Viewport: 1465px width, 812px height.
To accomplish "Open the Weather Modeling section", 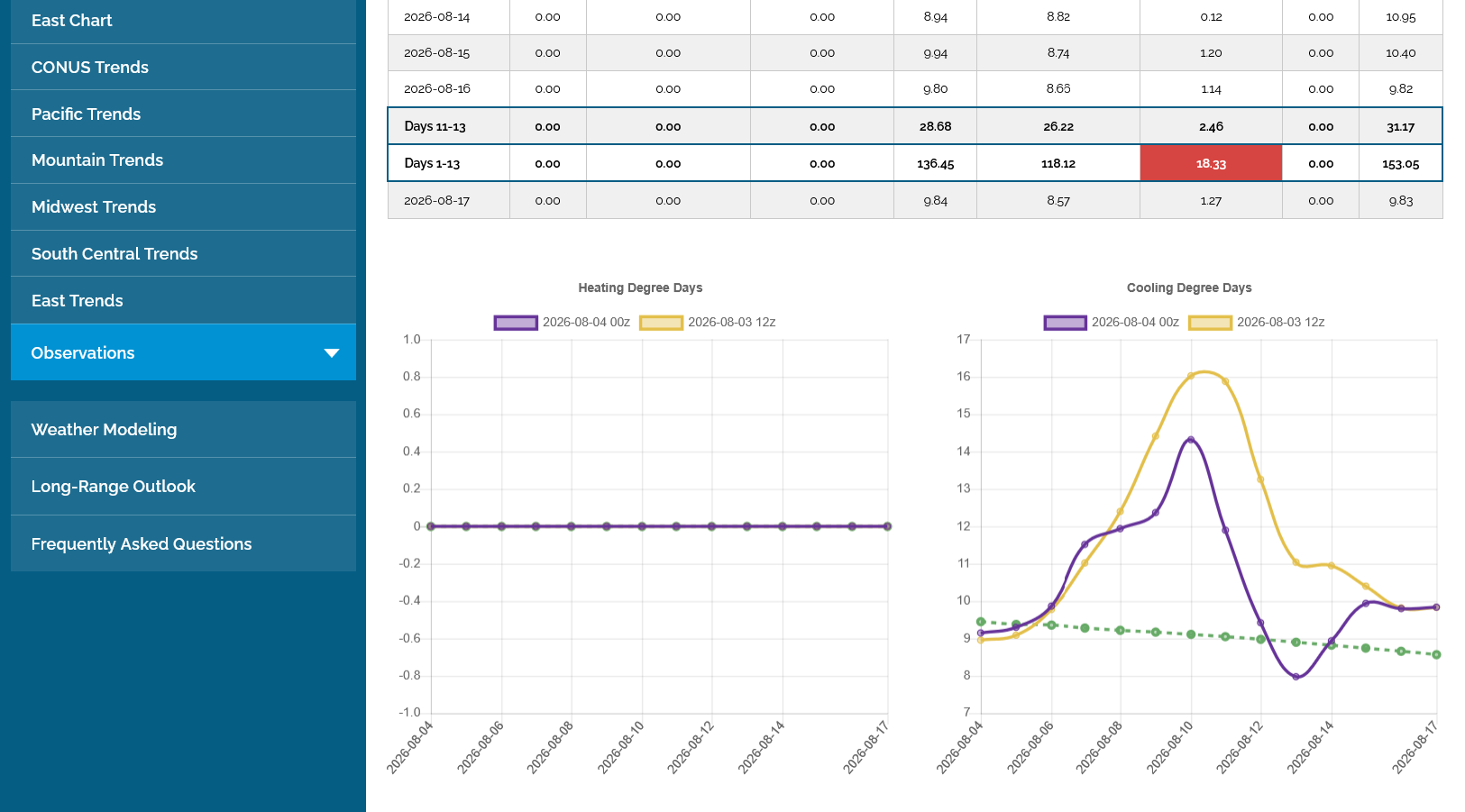I will tap(183, 430).
